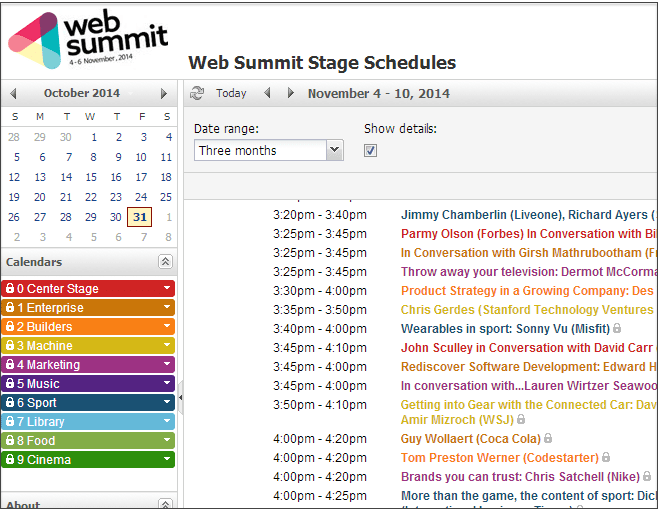
Task: Click lock icon on 0 Center Stage calendar
Action: [x=10, y=288]
